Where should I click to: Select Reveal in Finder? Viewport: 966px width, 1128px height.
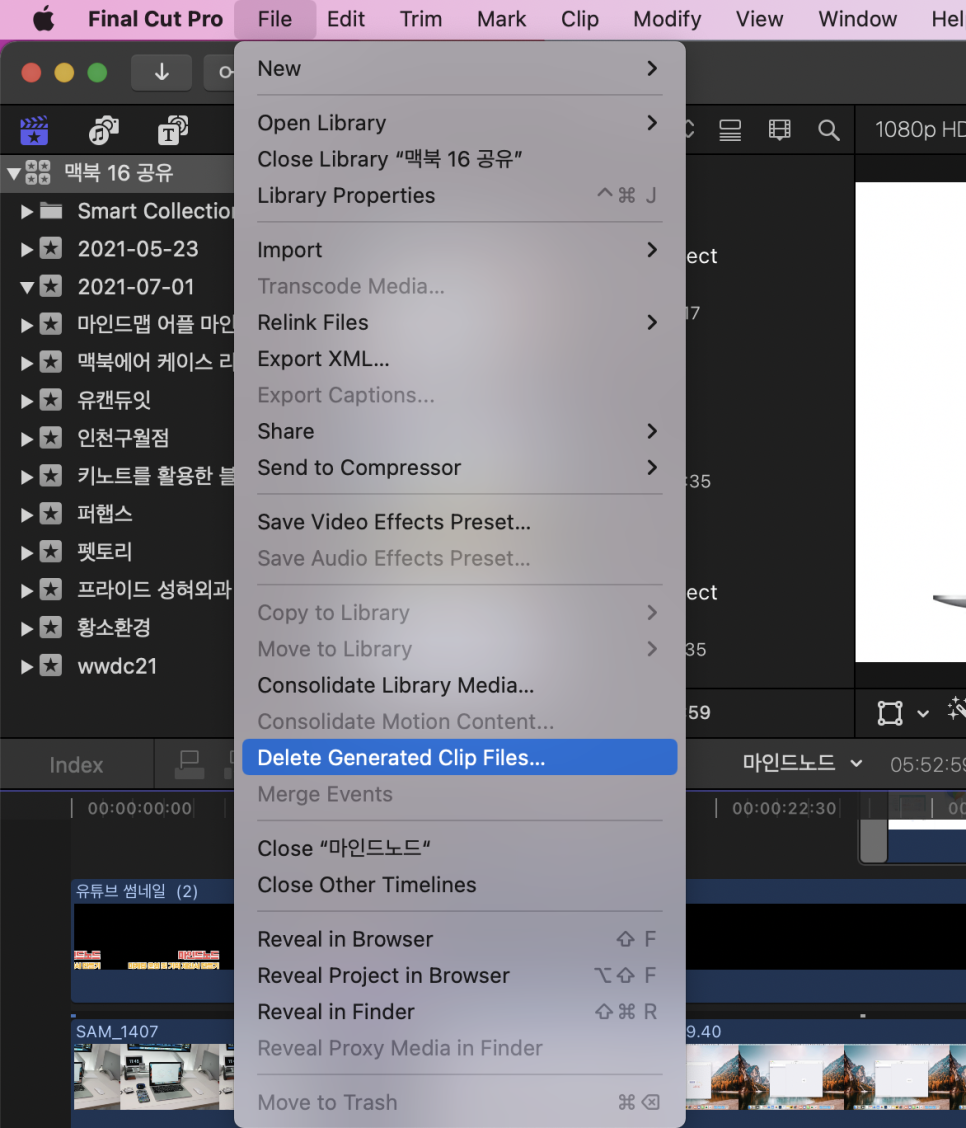[459, 1011]
